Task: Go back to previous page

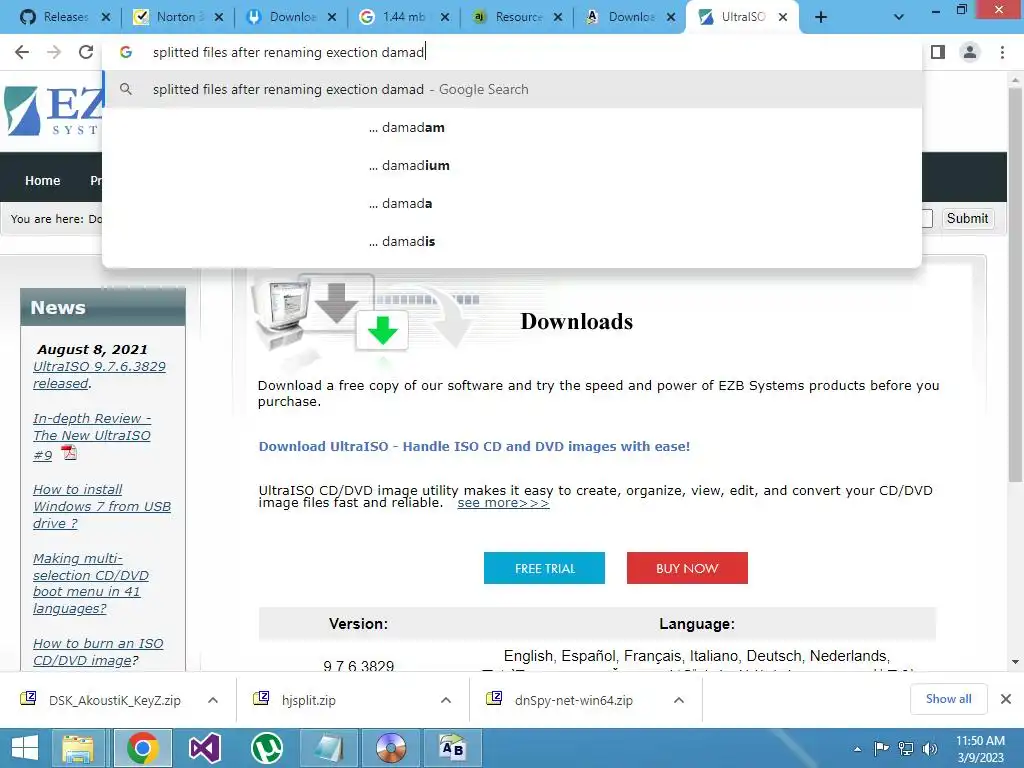Action: pyautogui.click(x=22, y=52)
